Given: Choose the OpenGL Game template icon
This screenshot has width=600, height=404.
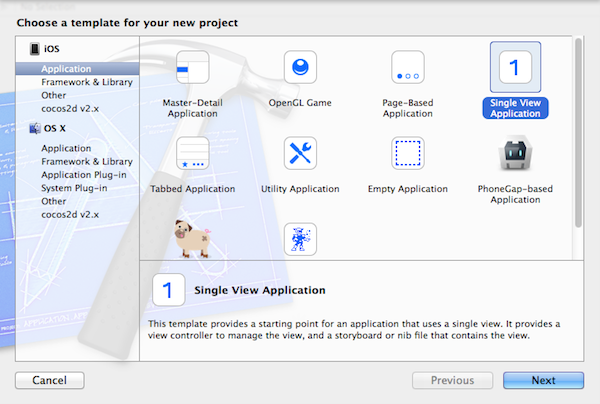Looking at the screenshot, I should 300,67.
